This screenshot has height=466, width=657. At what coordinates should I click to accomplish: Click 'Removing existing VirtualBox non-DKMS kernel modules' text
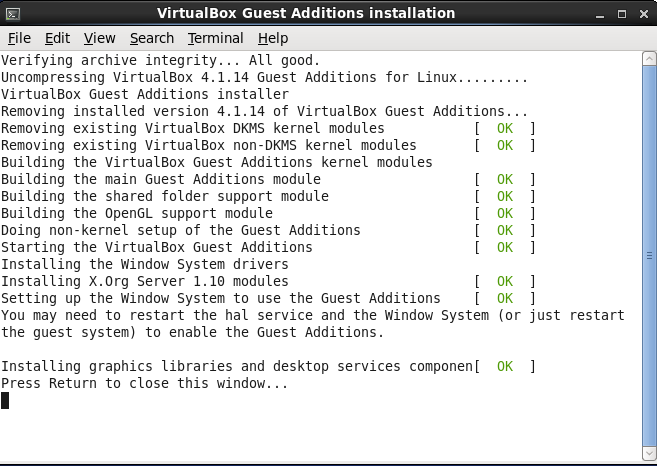(x=209, y=145)
